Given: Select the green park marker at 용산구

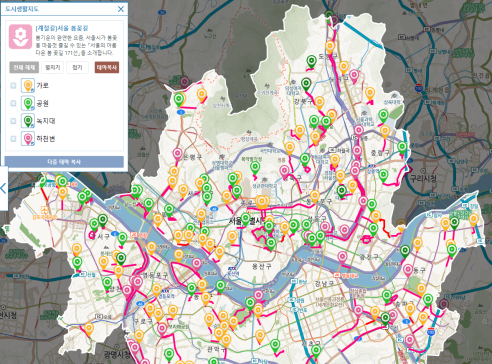Looking at the screenshot, I should [271, 244].
